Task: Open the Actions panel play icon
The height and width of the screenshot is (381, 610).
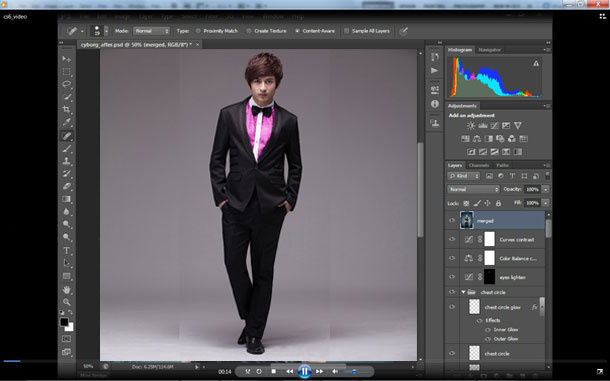Action: coord(435,70)
